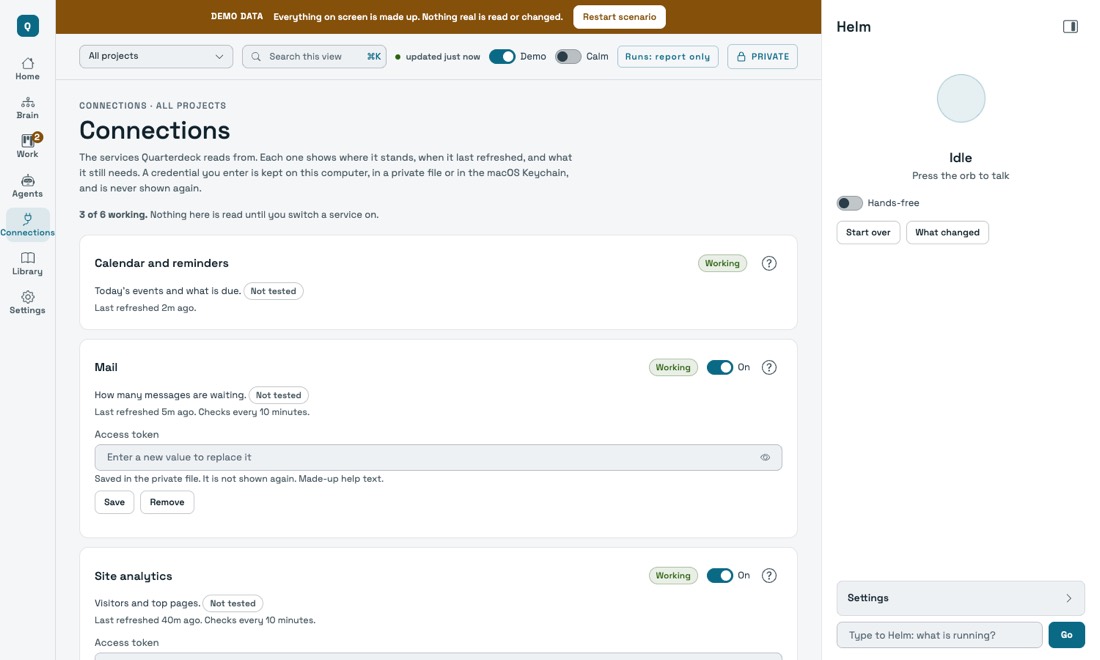Focus the Search this view field
The width and height of the screenshot is (1100, 660).
coord(314,57)
